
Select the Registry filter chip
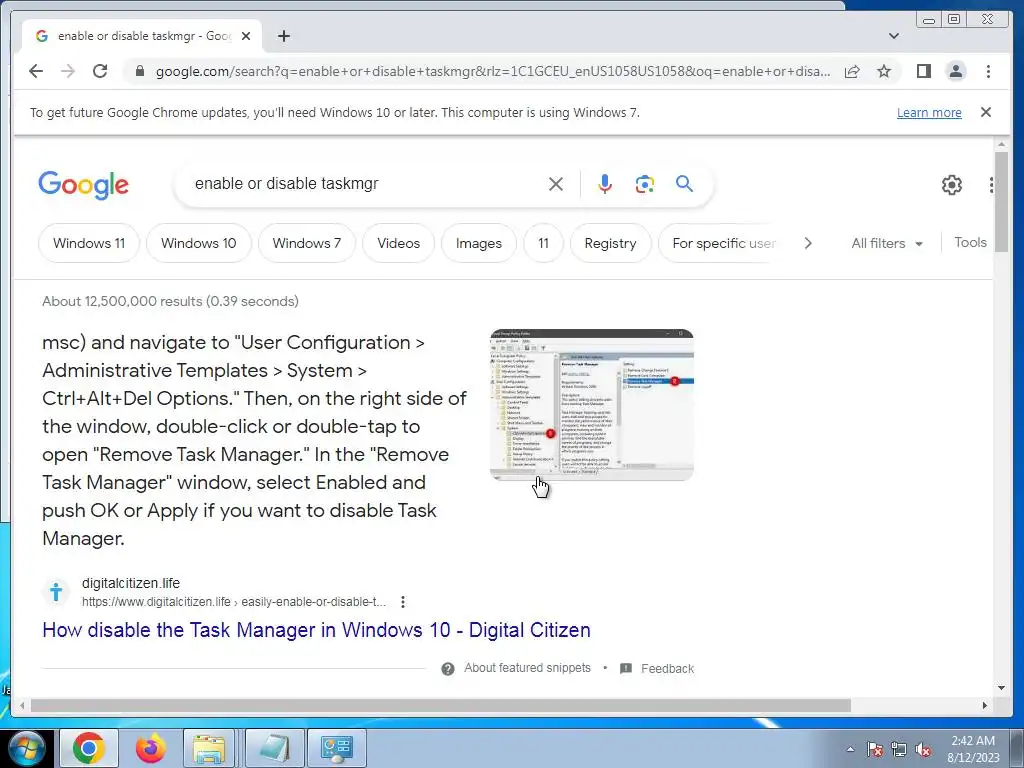(611, 243)
